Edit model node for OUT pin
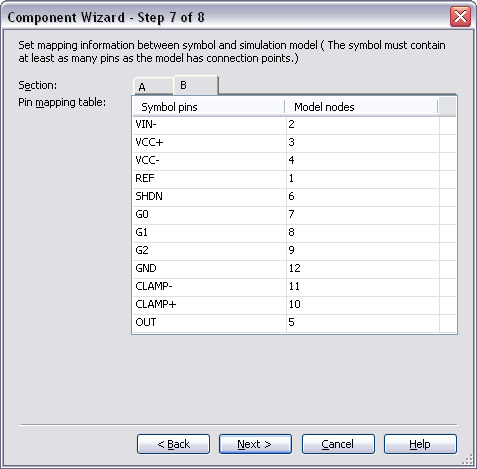This screenshot has width=477, height=469. 363,322
